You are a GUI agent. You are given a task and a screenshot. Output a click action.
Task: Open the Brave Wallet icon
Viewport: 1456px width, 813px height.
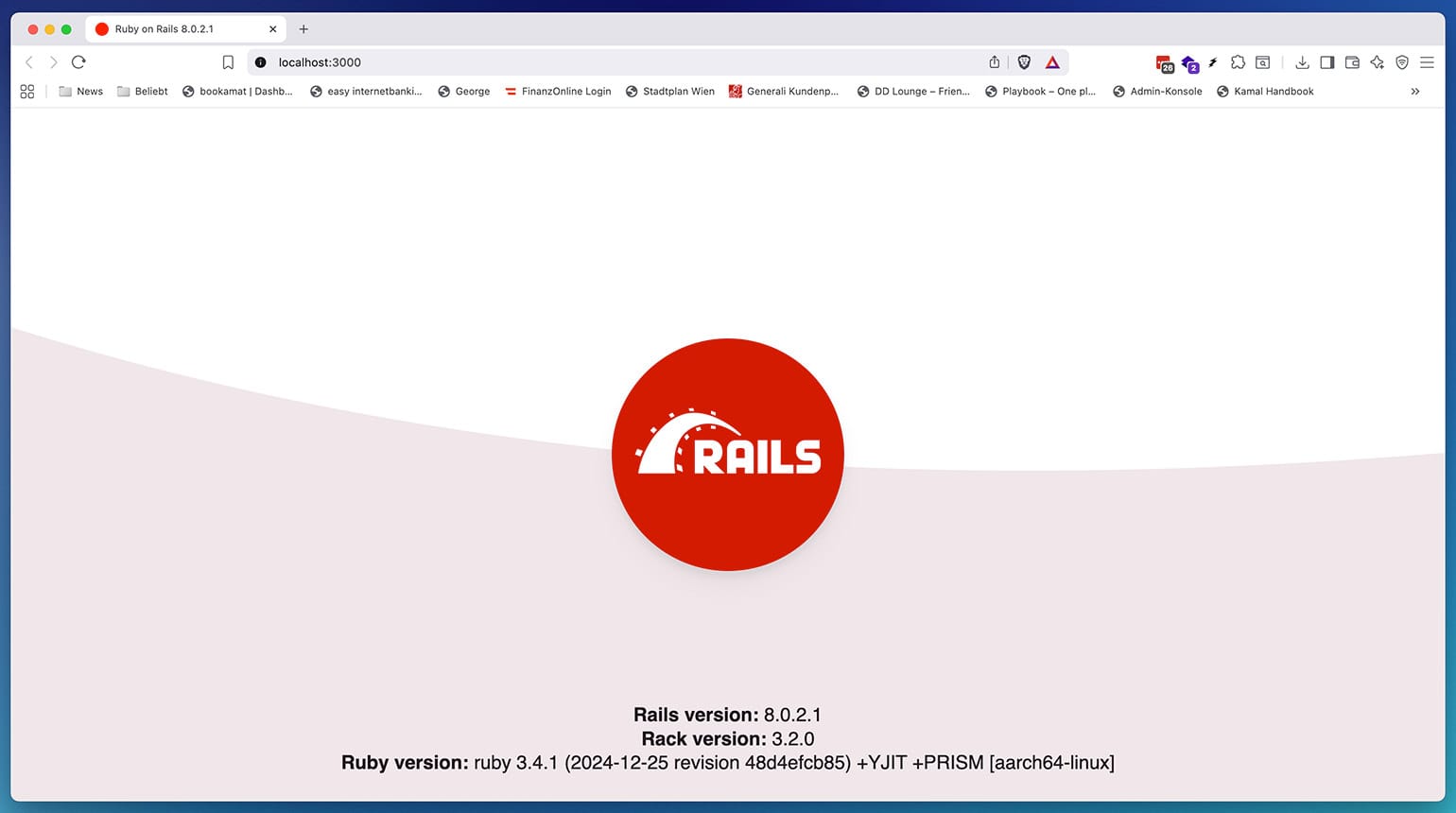coord(1352,62)
